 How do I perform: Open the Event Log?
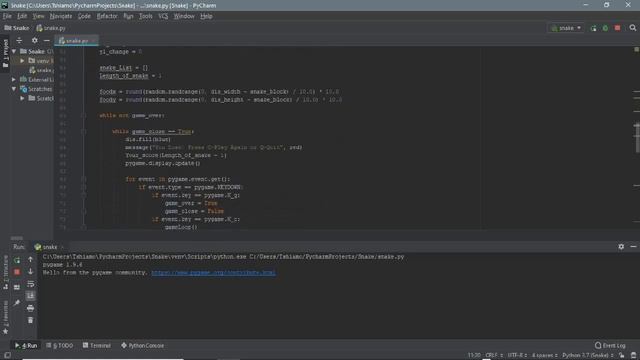click(x=610, y=345)
